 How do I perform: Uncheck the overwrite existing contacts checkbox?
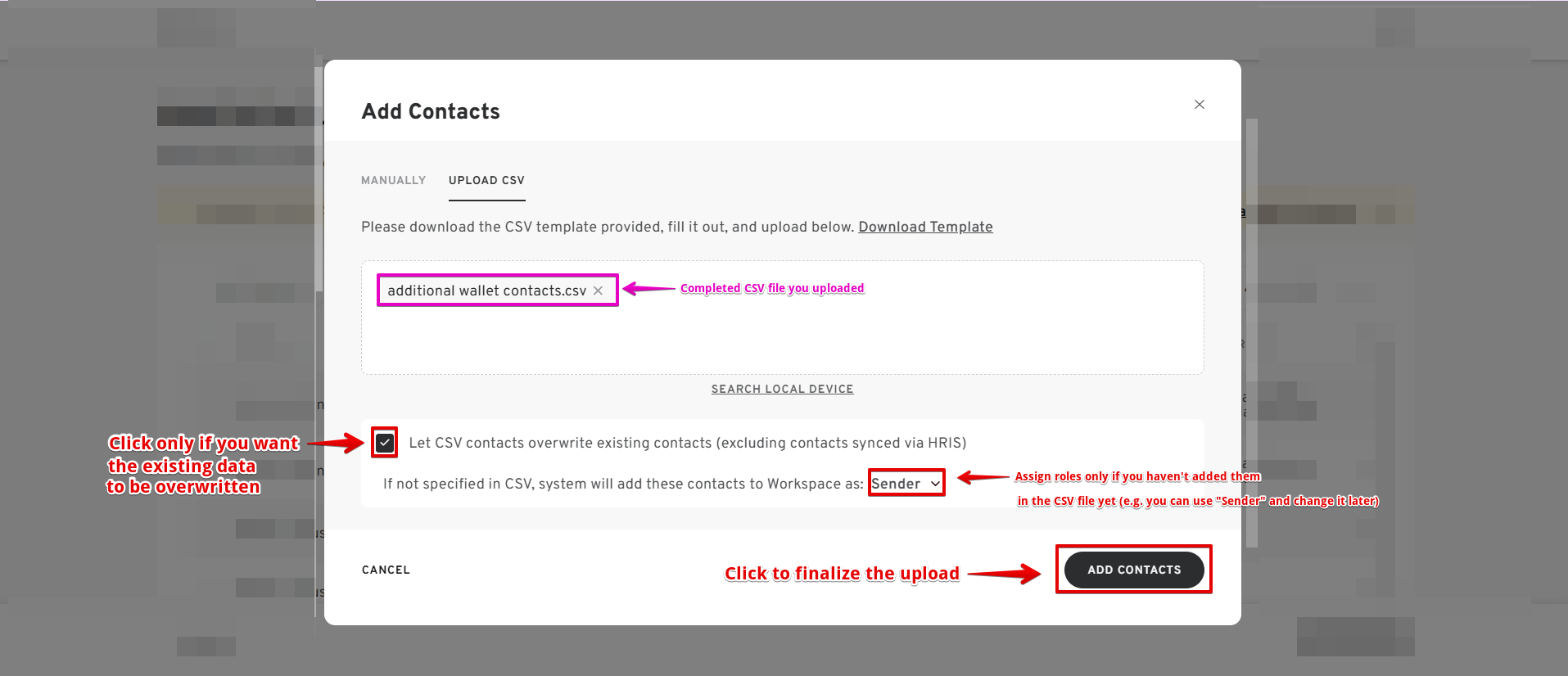point(385,443)
